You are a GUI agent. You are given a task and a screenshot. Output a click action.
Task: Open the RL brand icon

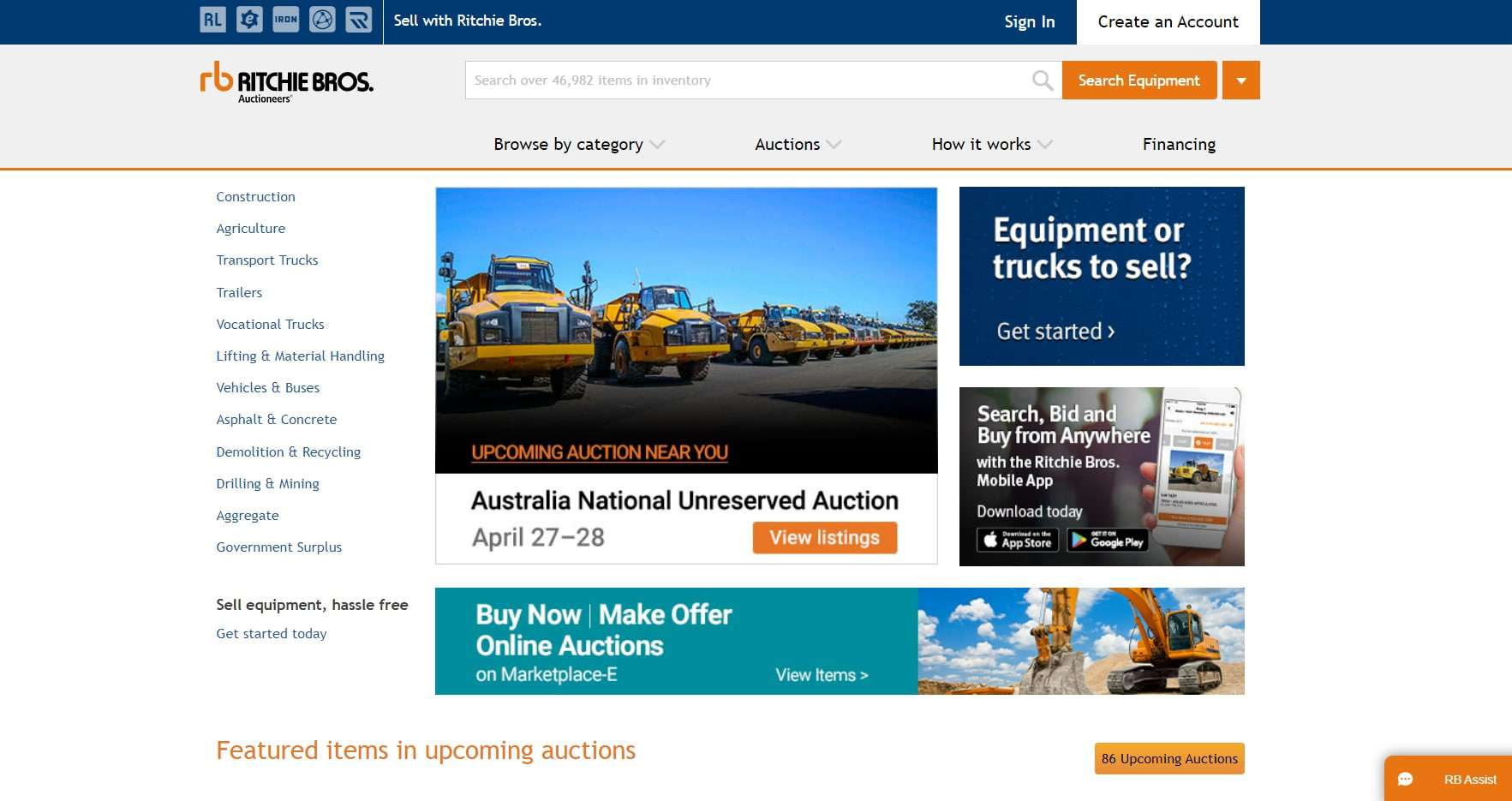(x=212, y=20)
